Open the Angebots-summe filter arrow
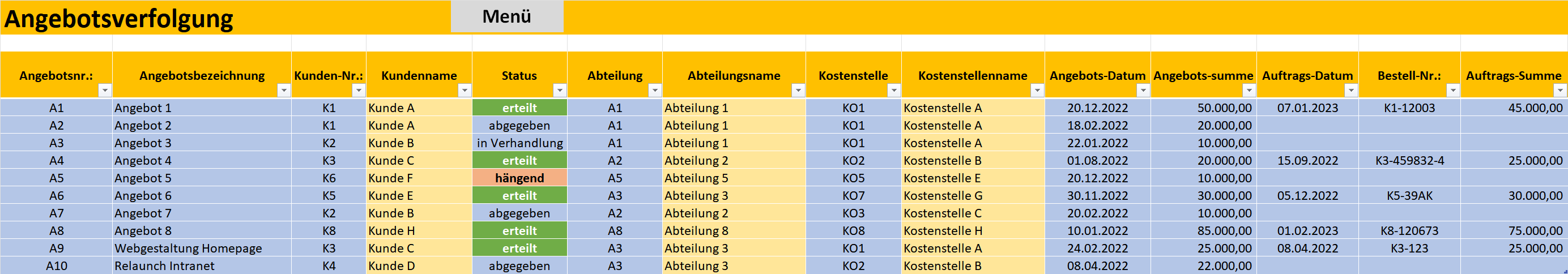 pyautogui.click(x=1249, y=90)
